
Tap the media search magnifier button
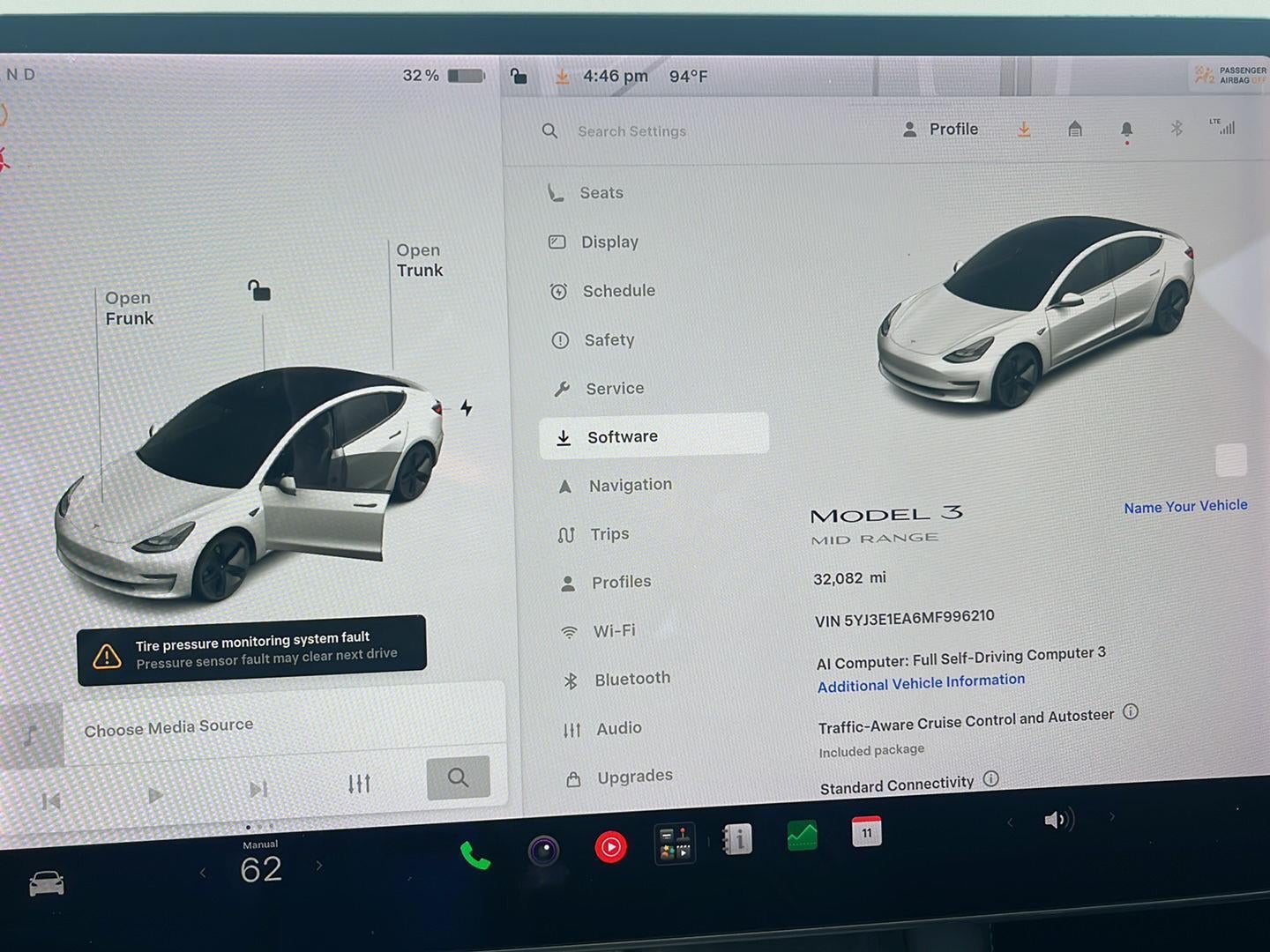pos(458,777)
